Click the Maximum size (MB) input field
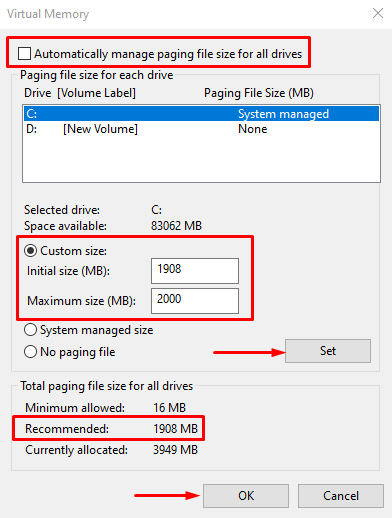This screenshot has width=392, height=518. point(195,301)
